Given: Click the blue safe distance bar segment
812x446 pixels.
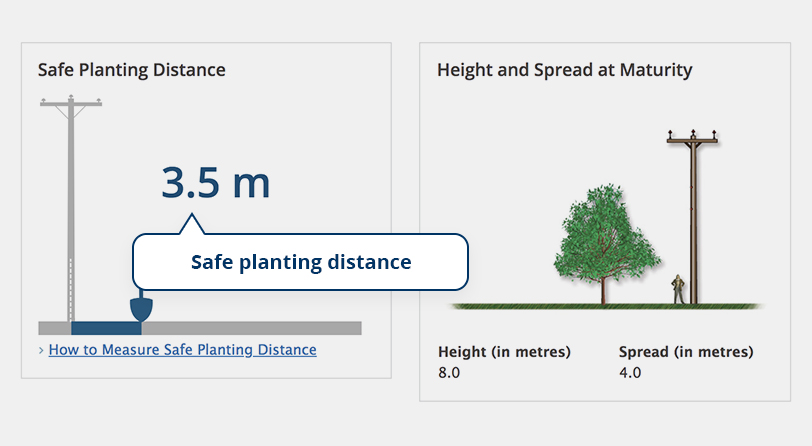Looking at the screenshot, I should pos(106,328).
